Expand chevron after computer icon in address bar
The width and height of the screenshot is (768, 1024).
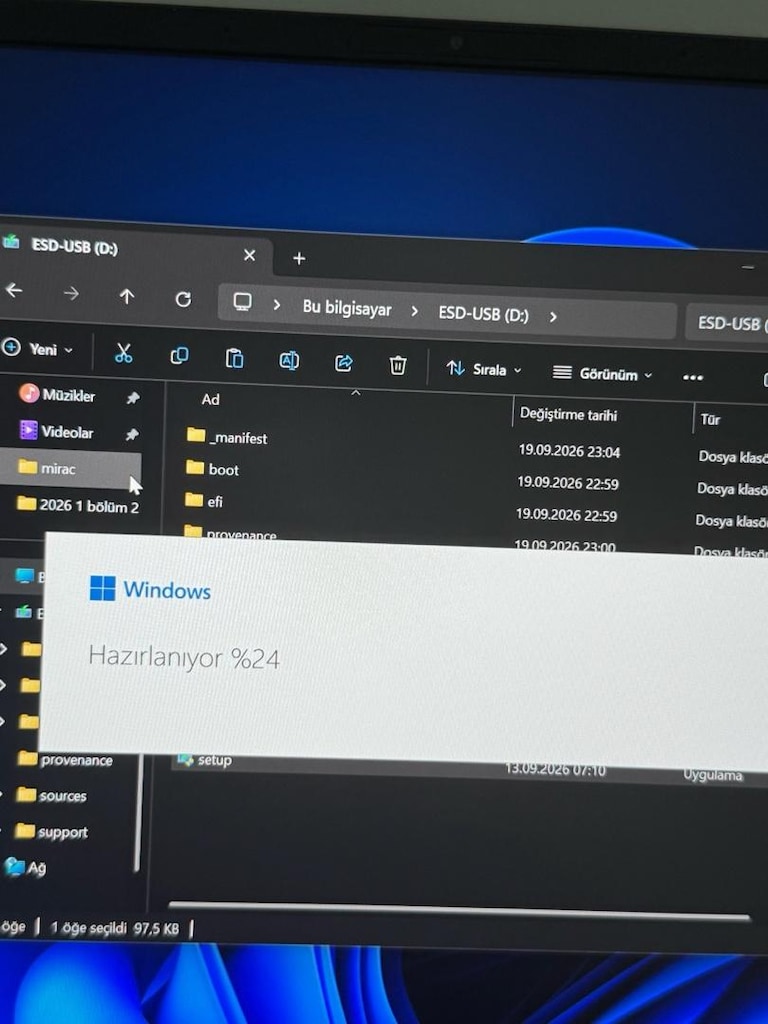click(277, 305)
